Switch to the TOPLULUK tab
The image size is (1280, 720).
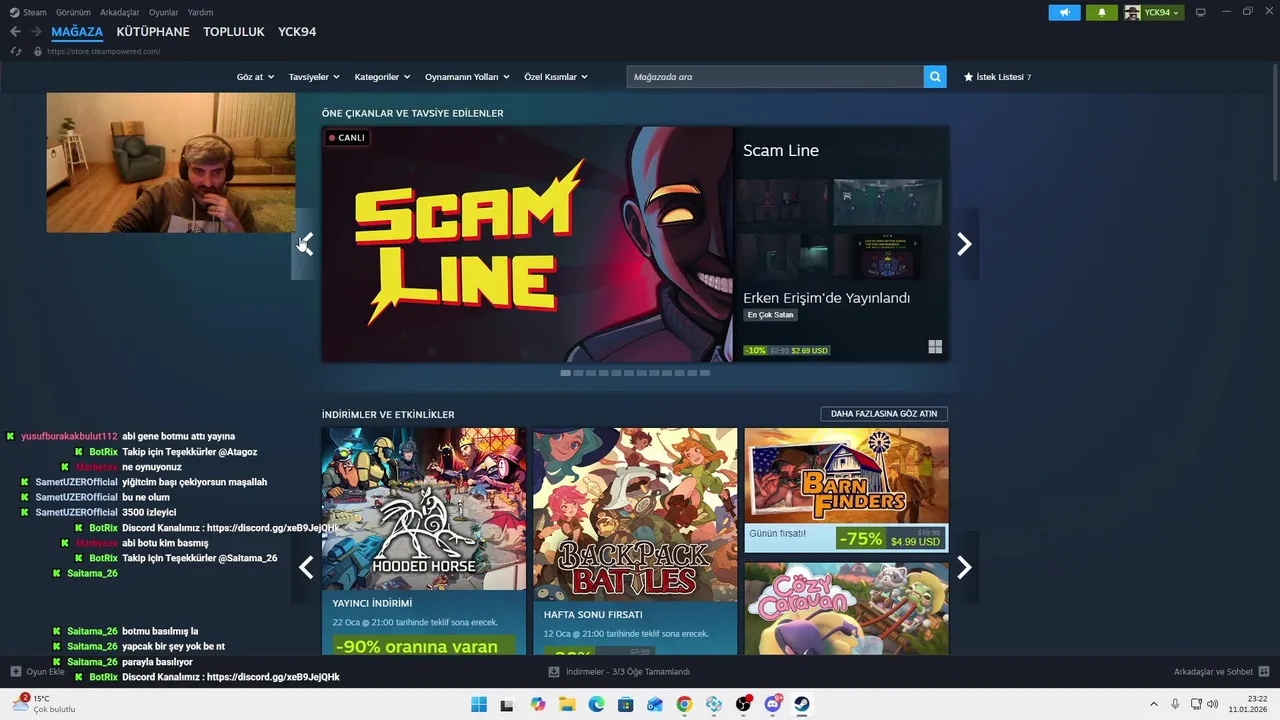click(234, 32)
